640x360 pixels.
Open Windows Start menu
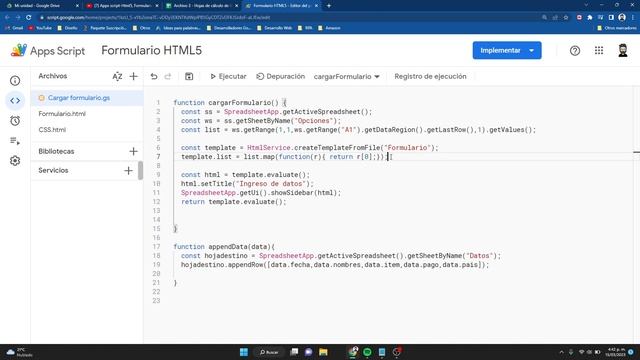coord(244,352)
